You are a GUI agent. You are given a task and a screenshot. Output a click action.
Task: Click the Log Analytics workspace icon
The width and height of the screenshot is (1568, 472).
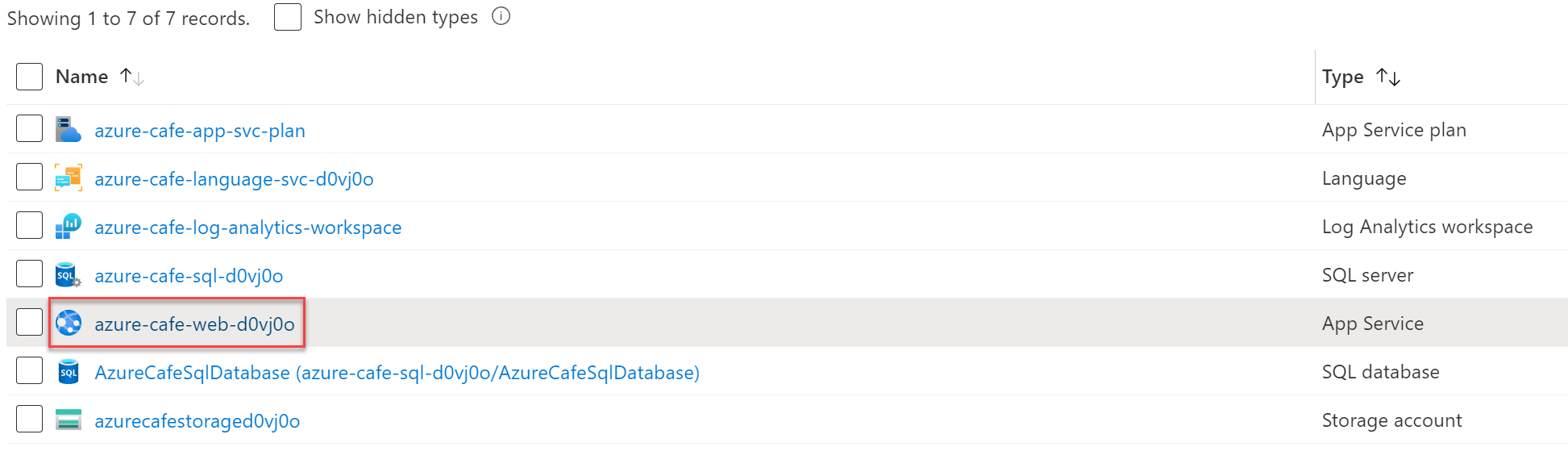point(69,226)
